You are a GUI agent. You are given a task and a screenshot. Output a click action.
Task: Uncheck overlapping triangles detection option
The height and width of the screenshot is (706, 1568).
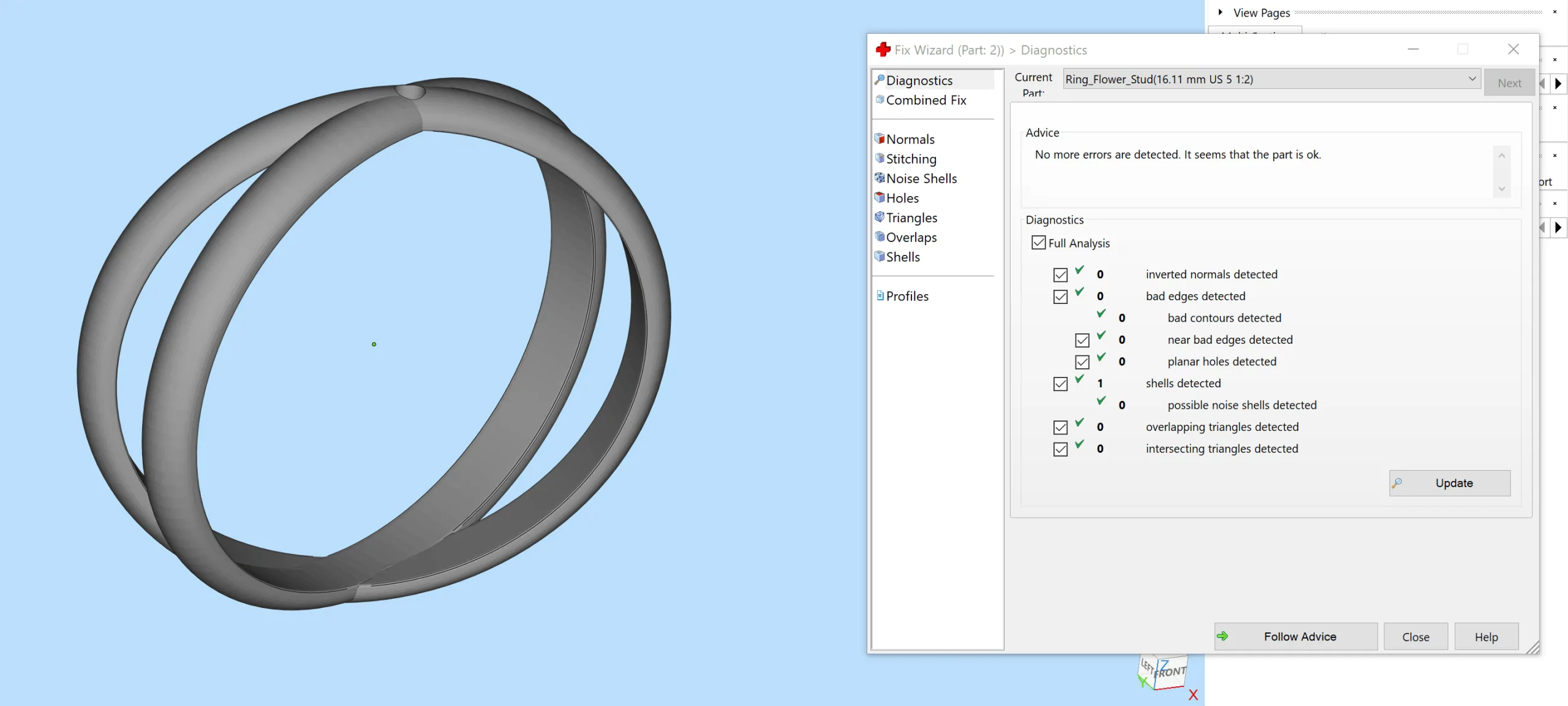1060,426
